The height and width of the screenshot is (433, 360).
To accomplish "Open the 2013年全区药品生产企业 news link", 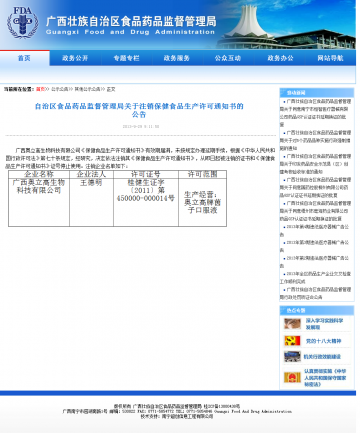I will point(315,277).
